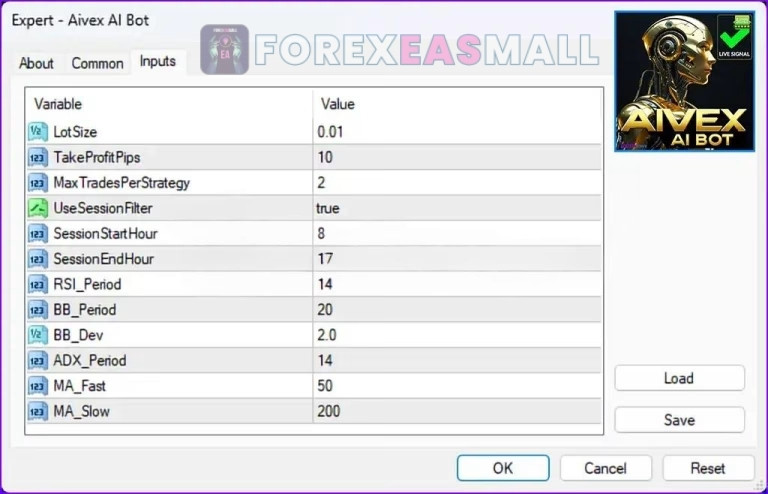Click the RSI_Period integer icon
This screenshot has width=768, height=494.
pyautogui.click(x=38, y=284)
